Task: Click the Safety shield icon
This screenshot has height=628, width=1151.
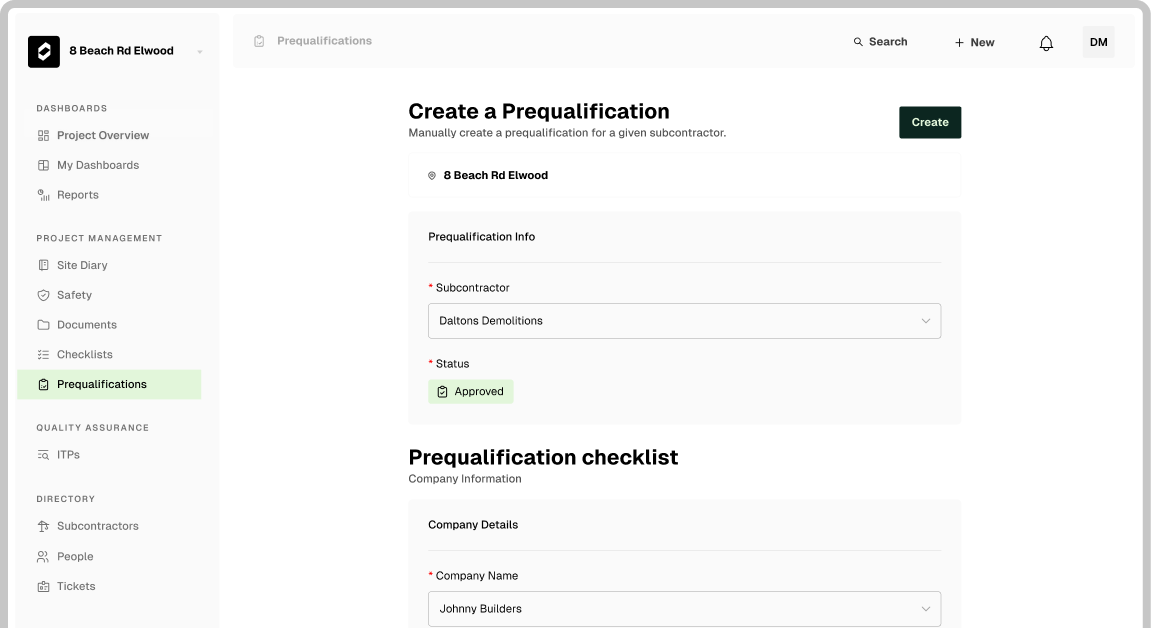Action: point(43,295)
